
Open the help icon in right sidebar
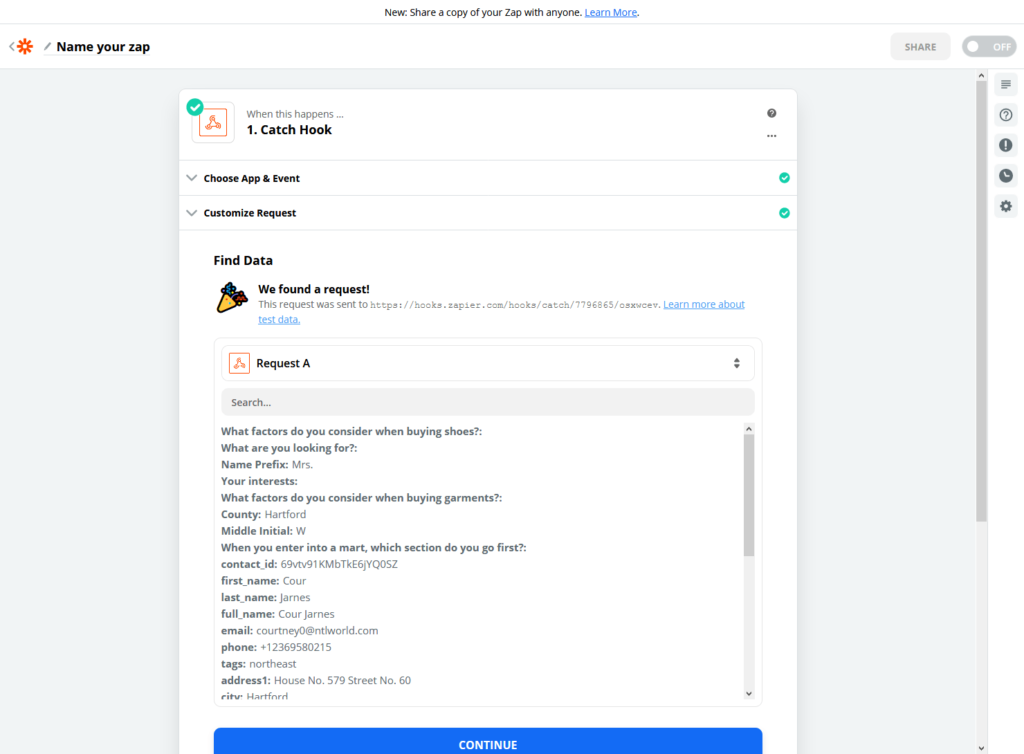tap(1006, 115)
